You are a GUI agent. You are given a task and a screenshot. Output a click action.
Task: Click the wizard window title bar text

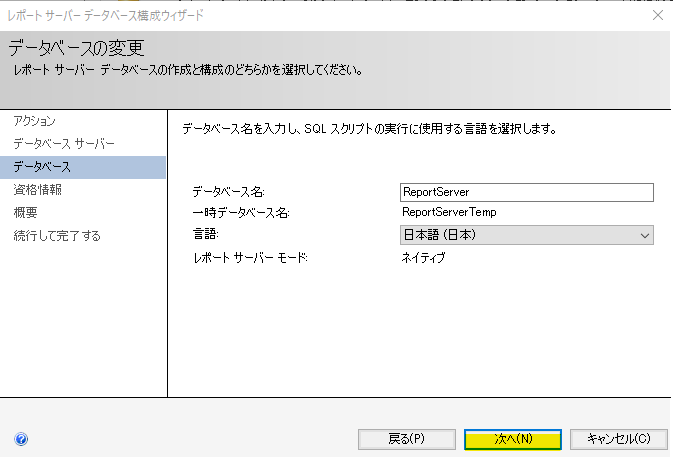click(x=106, y=15)
